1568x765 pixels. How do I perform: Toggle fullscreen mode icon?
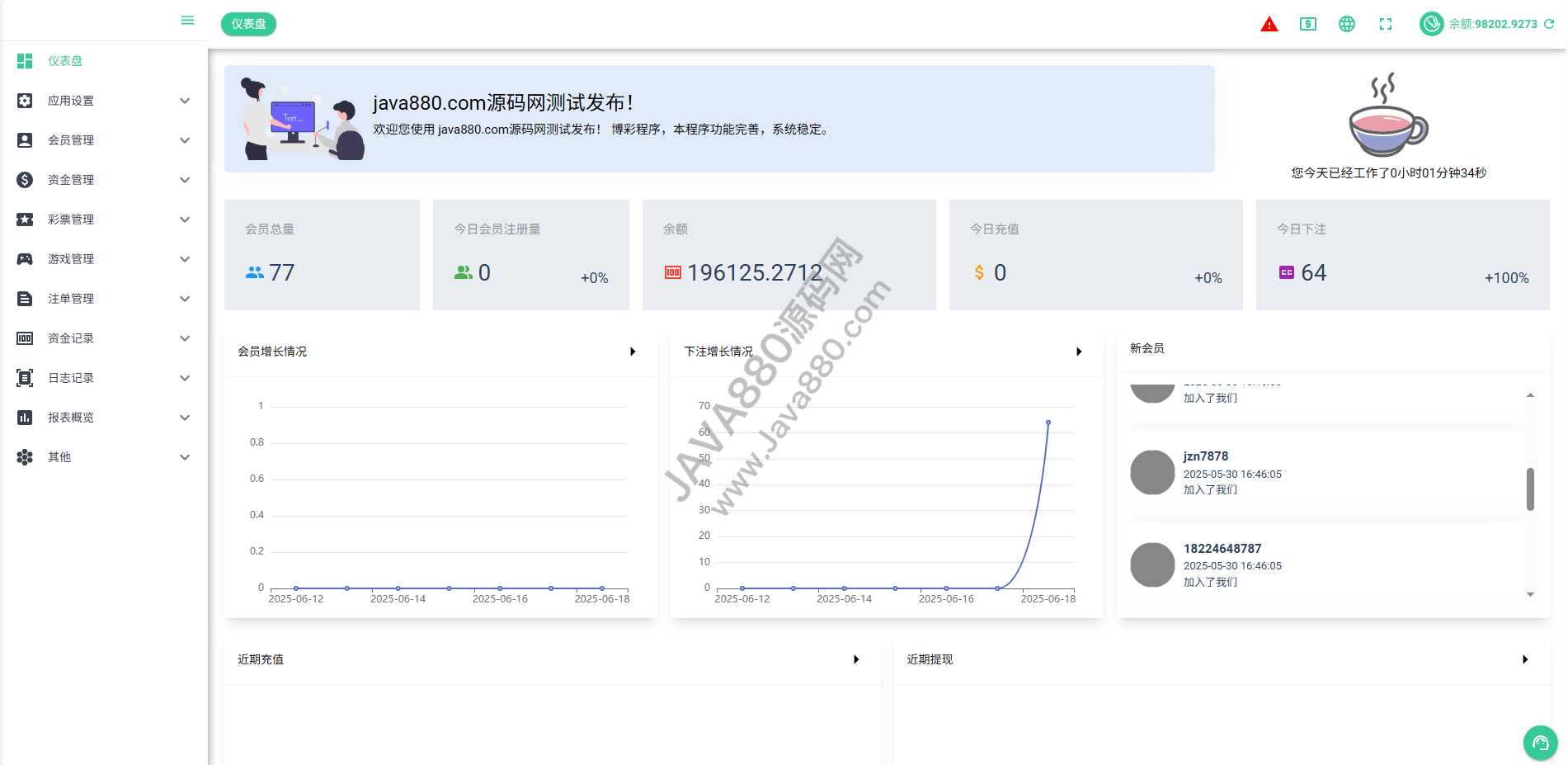tap(1386, 24)
